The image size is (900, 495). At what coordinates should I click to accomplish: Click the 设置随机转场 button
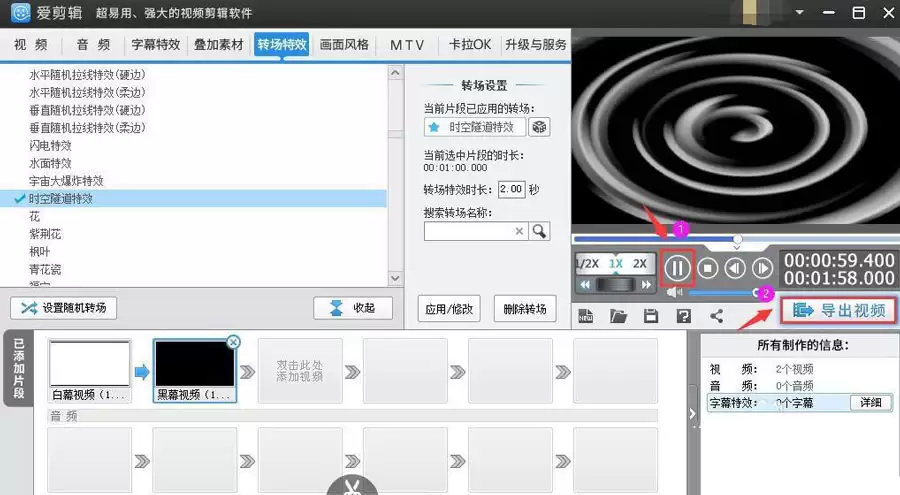tap(63, 308)
